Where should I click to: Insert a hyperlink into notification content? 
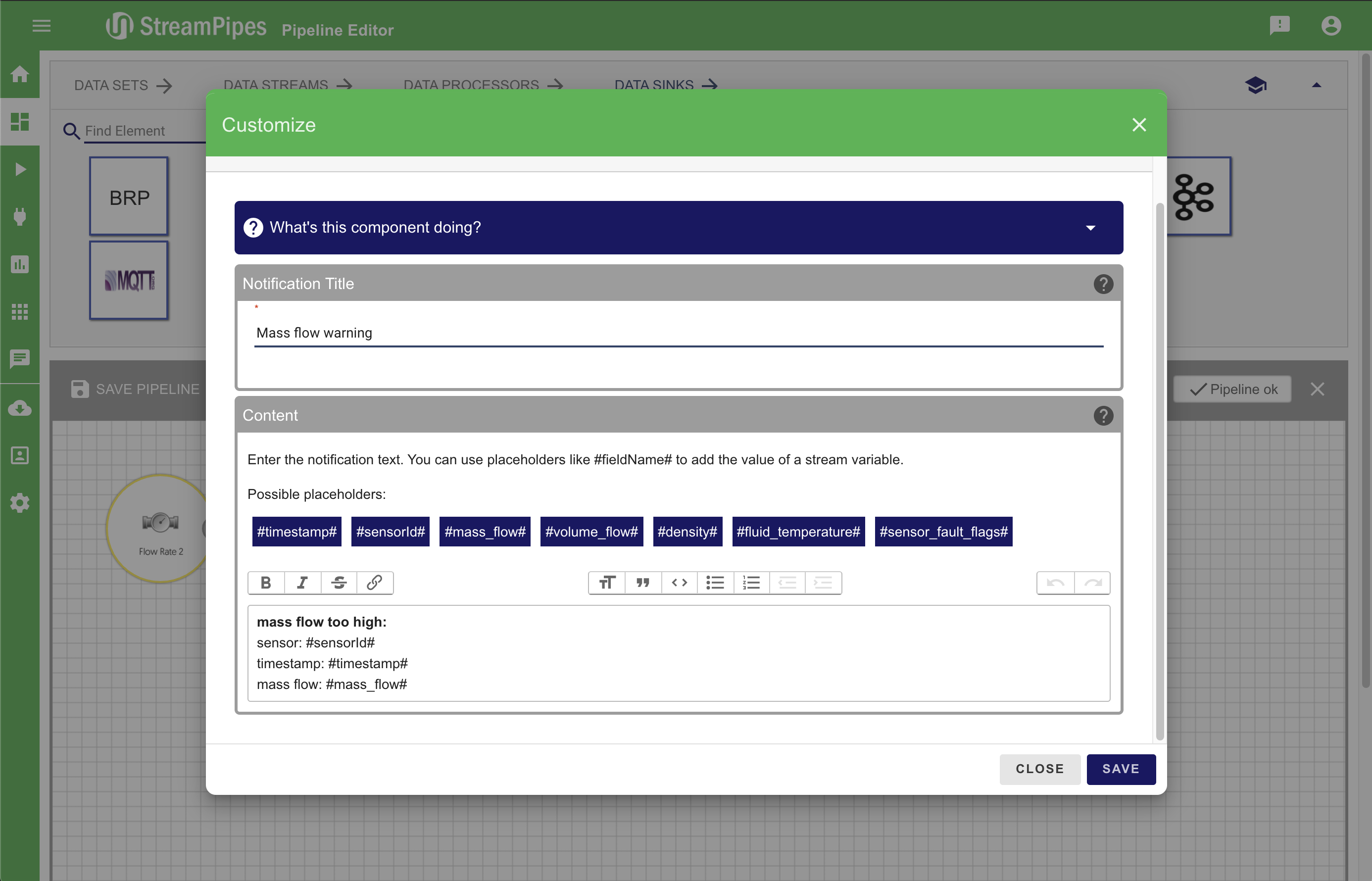(x=375, y=583)
